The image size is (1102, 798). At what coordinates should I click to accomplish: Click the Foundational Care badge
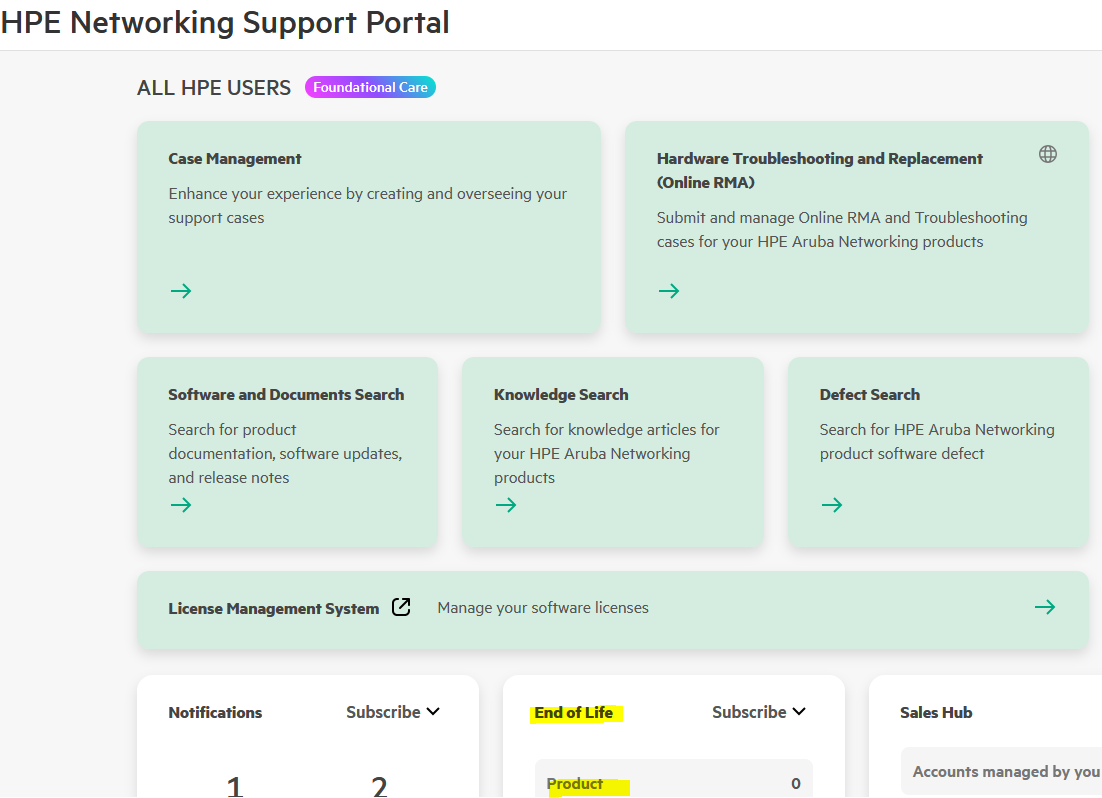(x=370, y=87)
